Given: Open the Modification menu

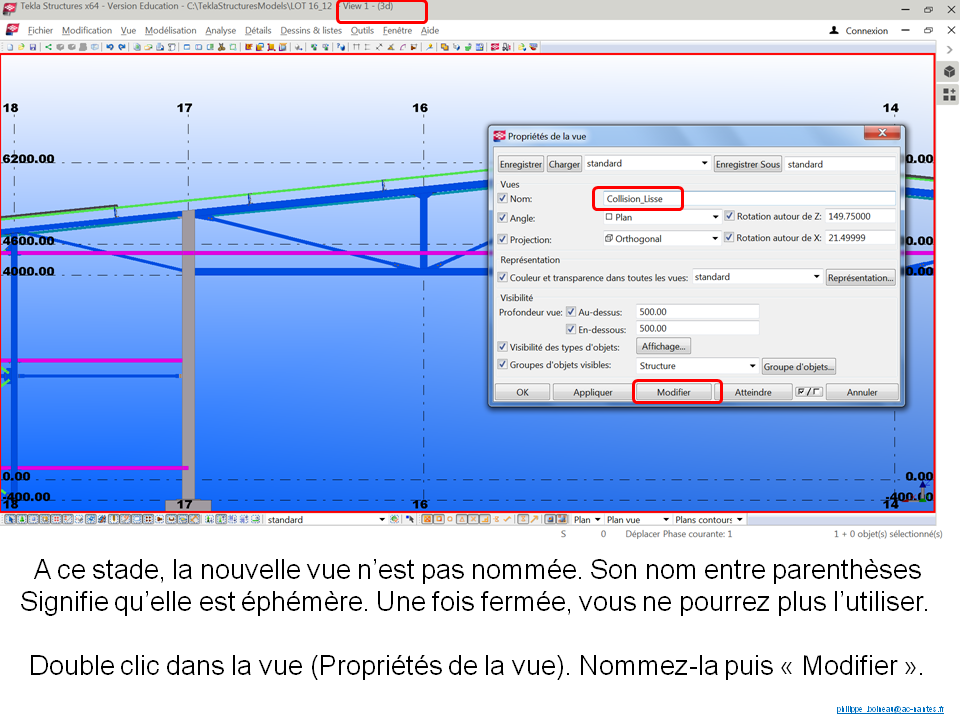Looking at the screenshot, I should [87, 30].
